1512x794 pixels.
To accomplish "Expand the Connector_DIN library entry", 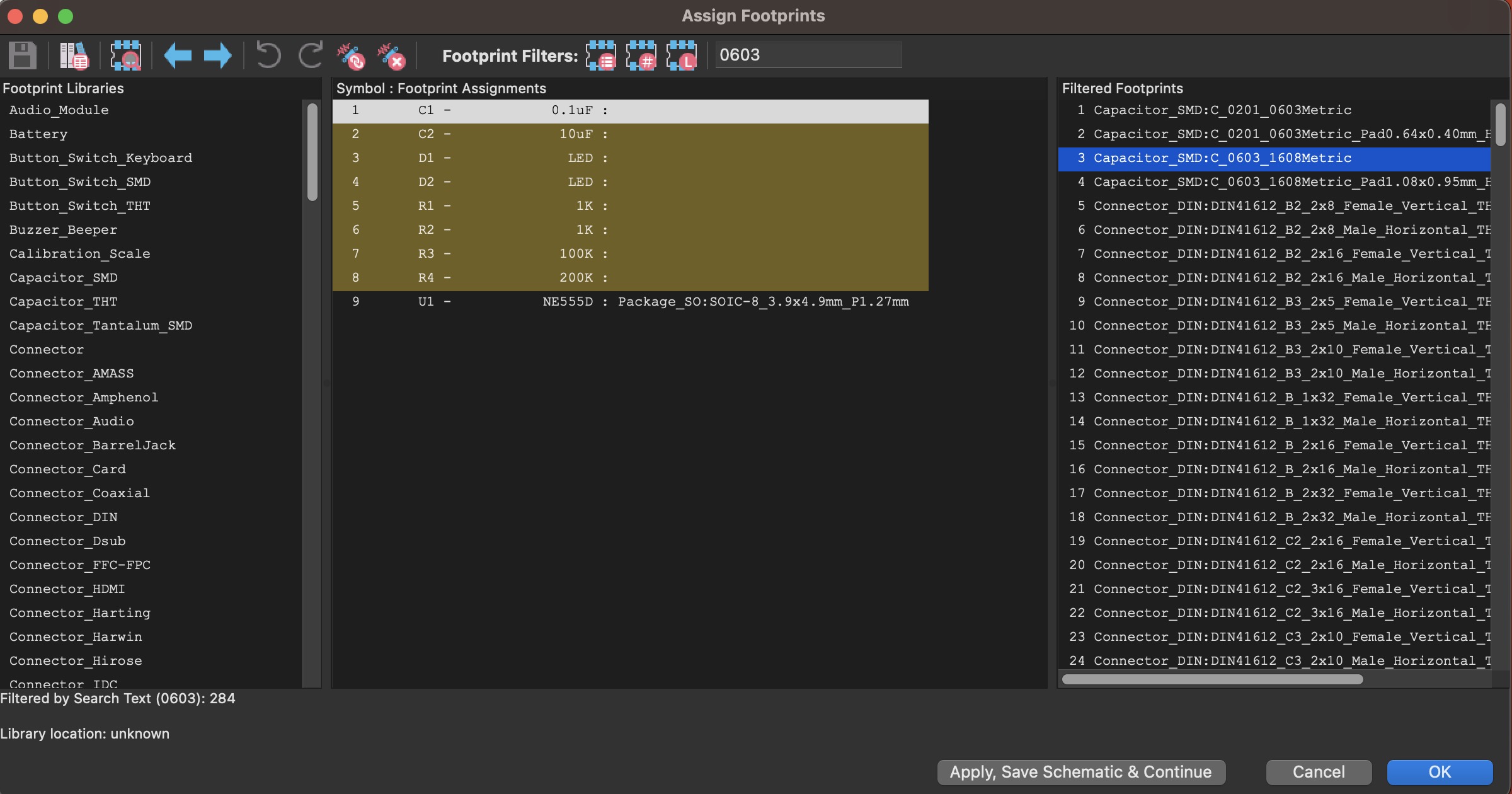I will pos(63,516).
